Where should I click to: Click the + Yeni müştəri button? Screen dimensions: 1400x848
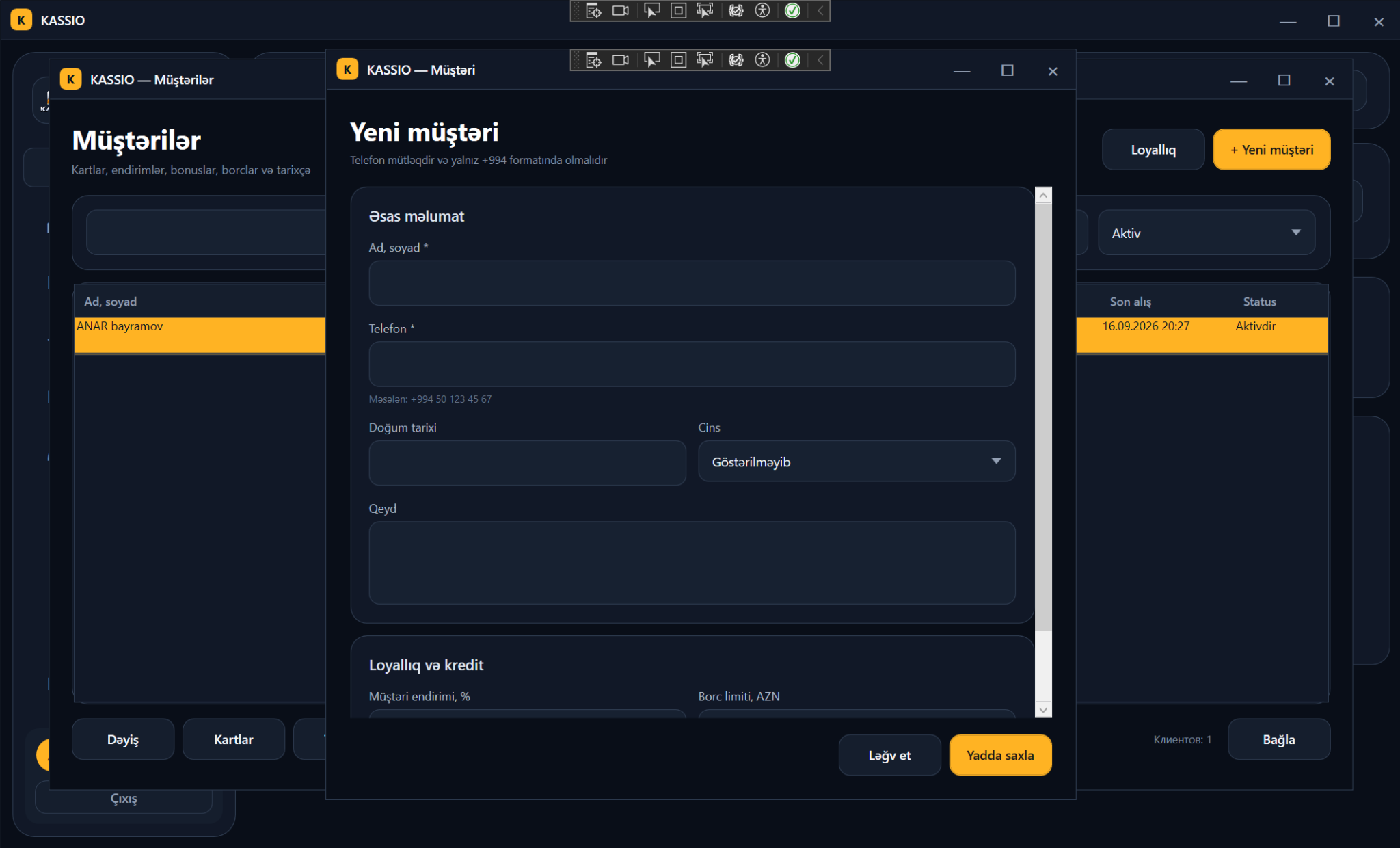pos(1271,150)
